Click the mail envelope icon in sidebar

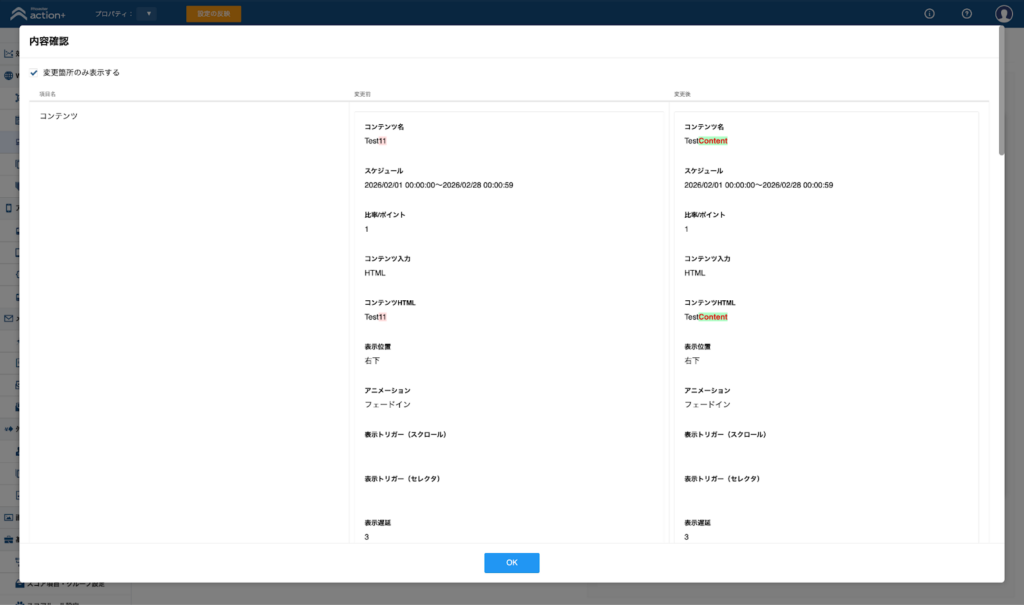pyautogui.click(x=9, y=318)
